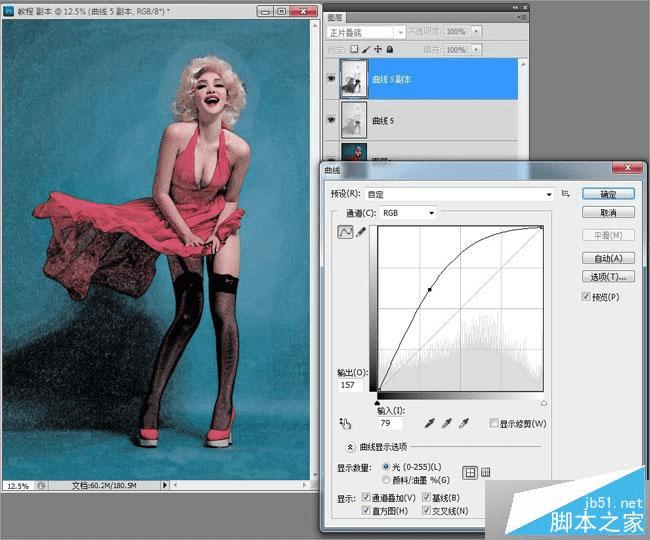Open the fill 100% slider arrow

[x=477, y=50]
